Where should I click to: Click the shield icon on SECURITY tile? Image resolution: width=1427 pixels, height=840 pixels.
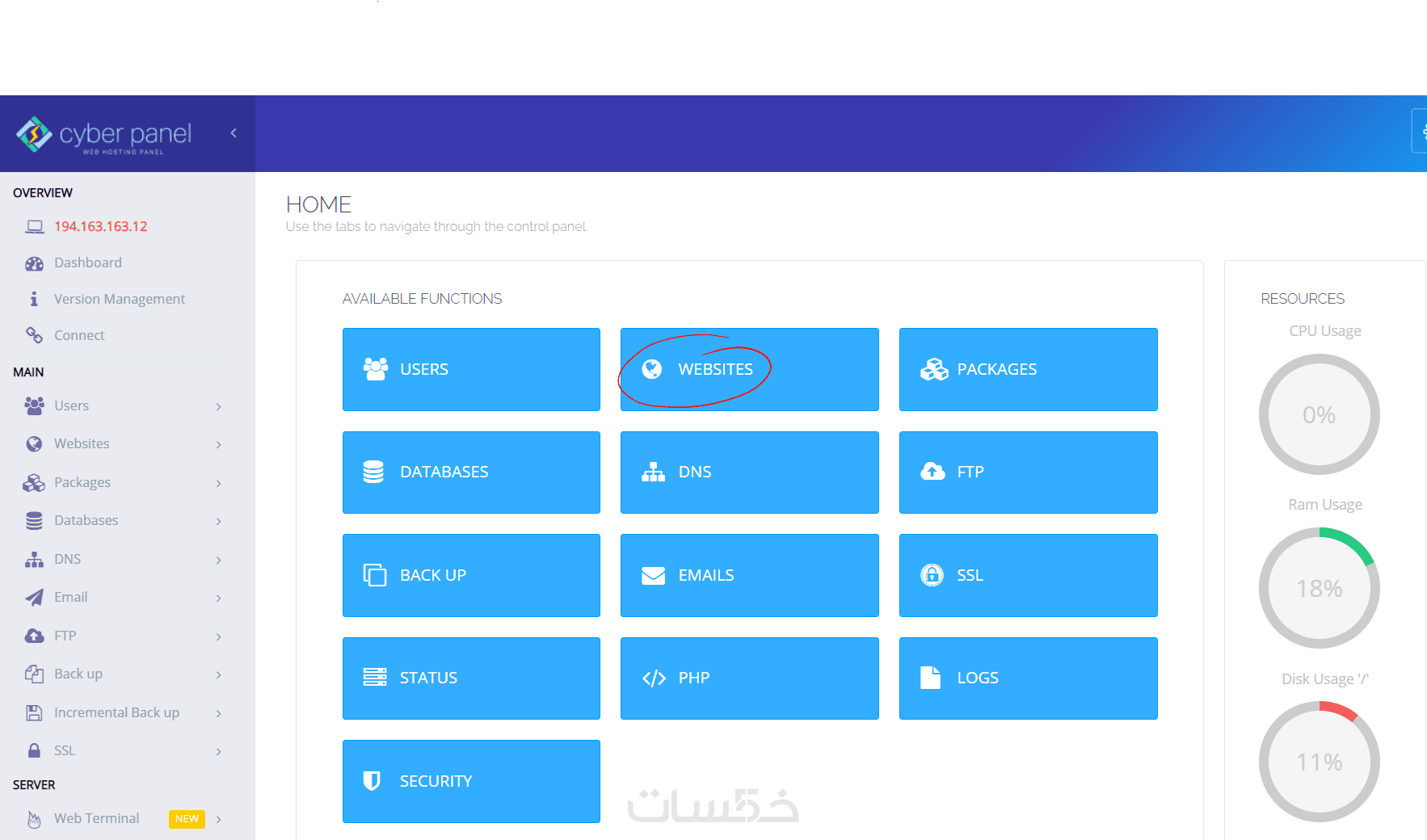pyautogui.click(x=372, y=781)
